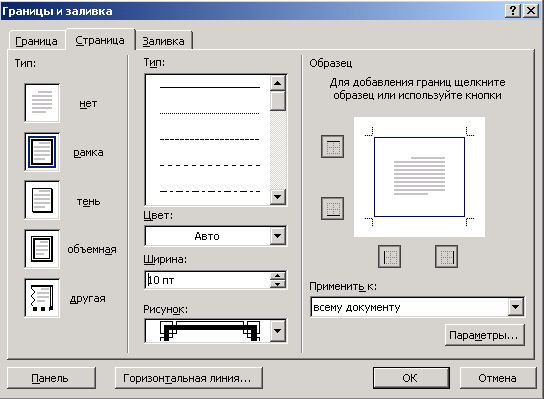Open the Горизонтальная линия dialog

point(188,378)
